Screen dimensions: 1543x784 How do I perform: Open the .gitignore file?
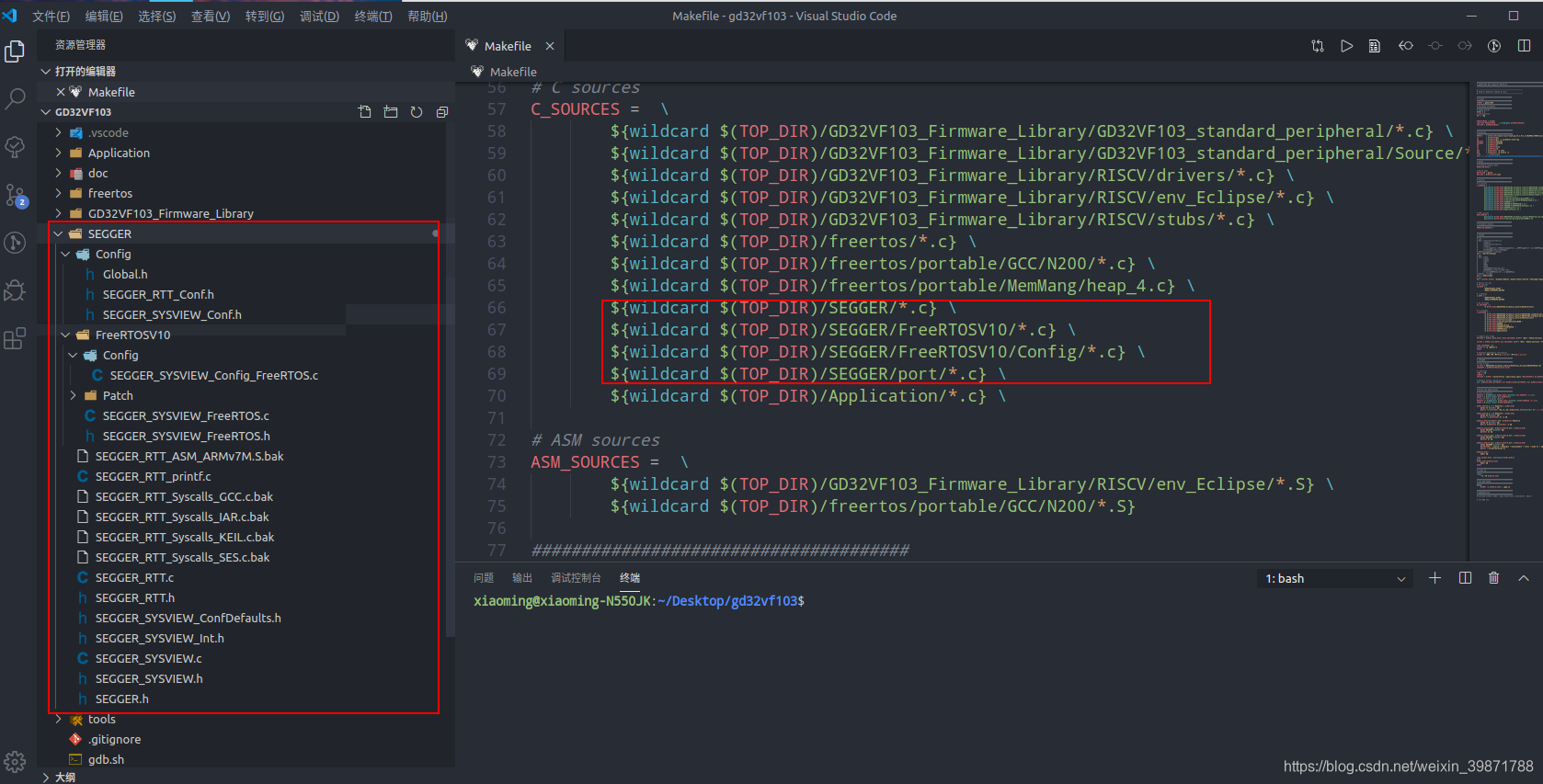[114, 739]
